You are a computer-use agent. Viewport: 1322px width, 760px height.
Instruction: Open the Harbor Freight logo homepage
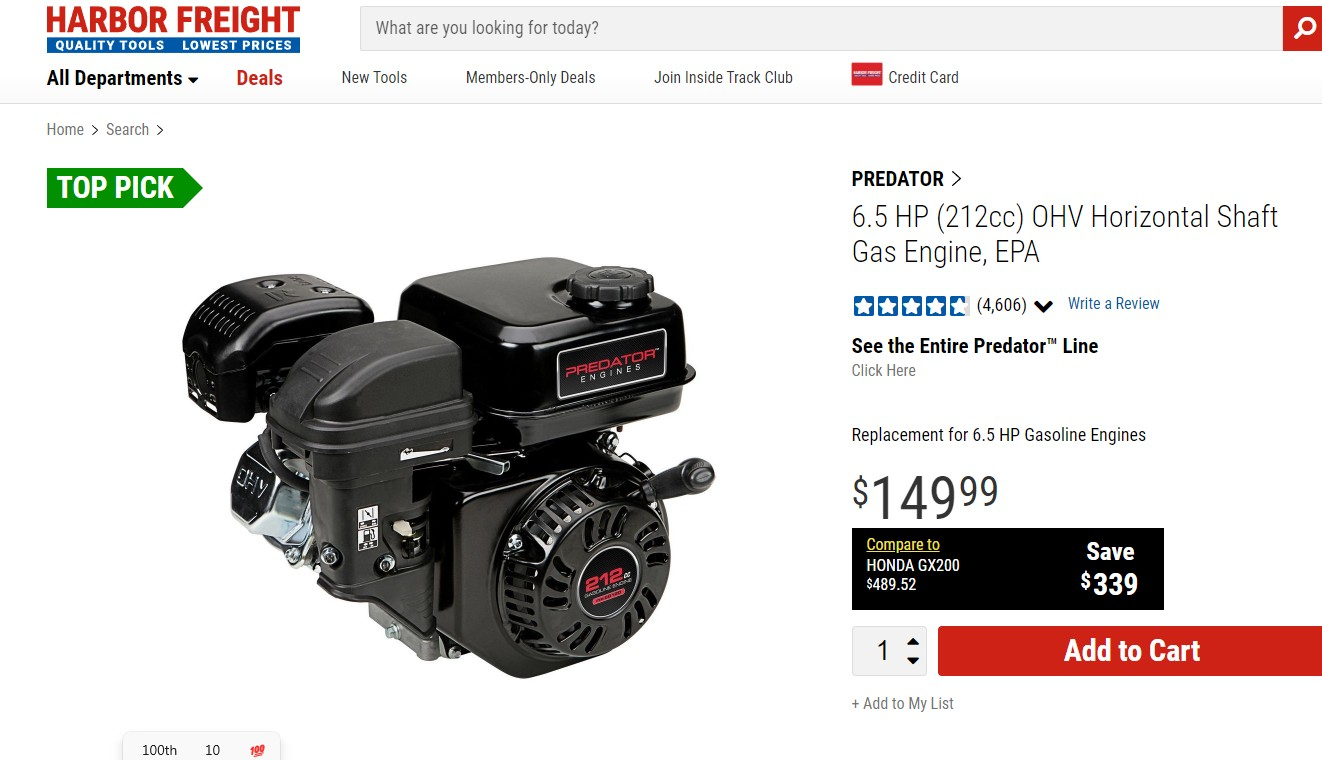click(173, 29)
